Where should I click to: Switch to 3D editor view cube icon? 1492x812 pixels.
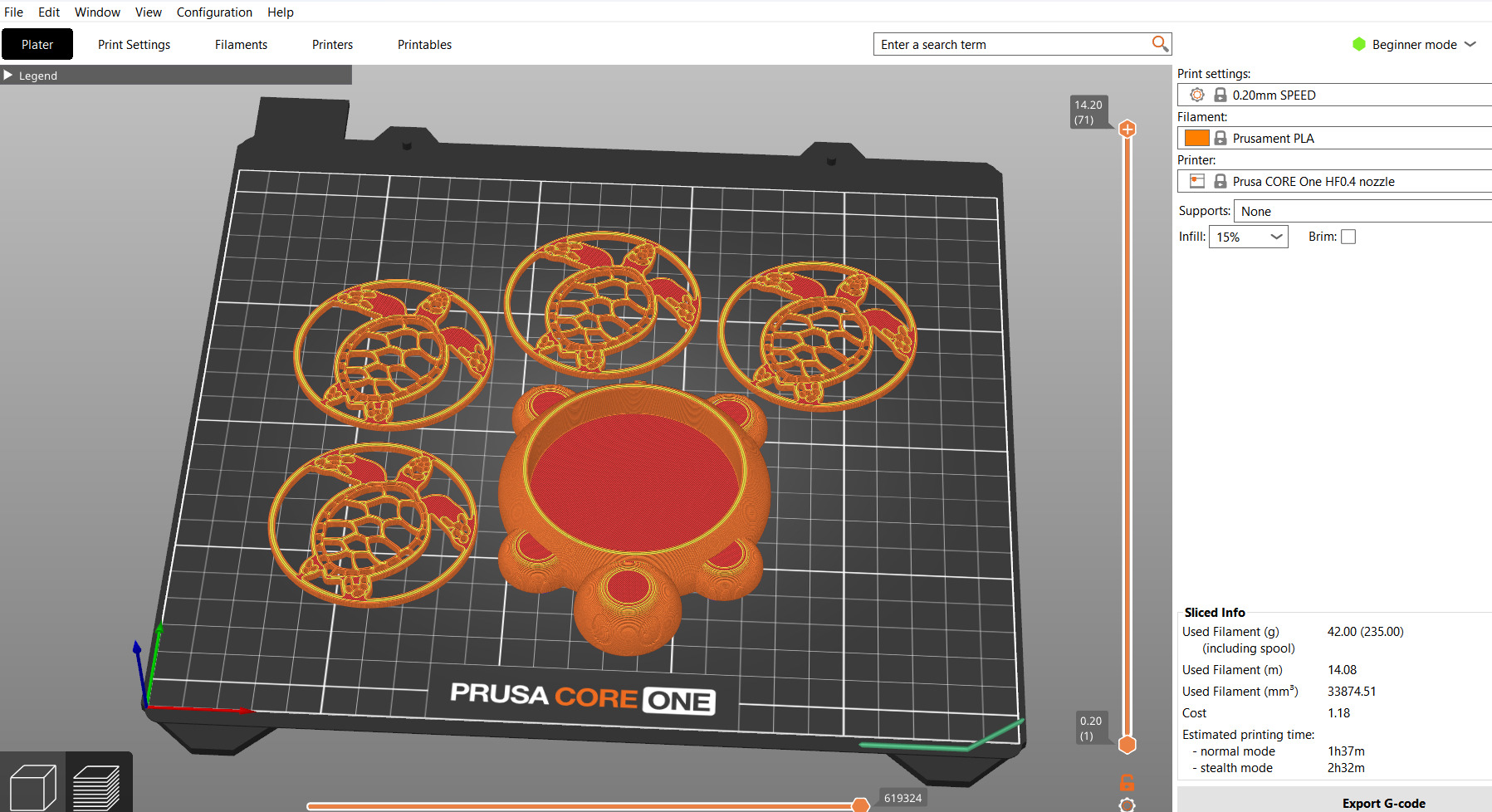33,787
